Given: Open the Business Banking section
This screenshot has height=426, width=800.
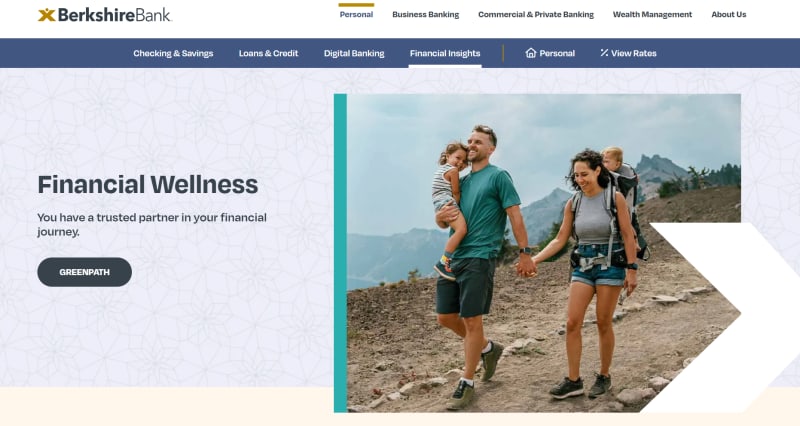Looking at the screenshot, I should 426,14.
